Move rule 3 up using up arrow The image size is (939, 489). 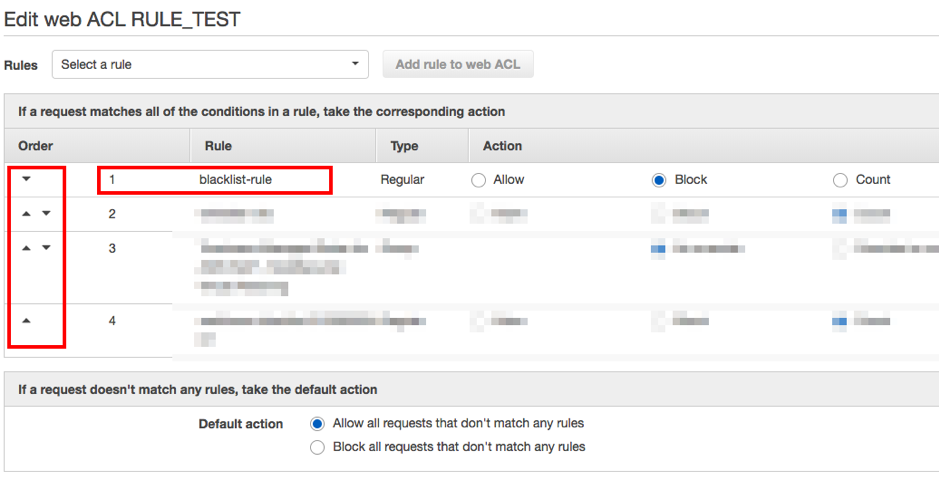(x=26, y=248)
